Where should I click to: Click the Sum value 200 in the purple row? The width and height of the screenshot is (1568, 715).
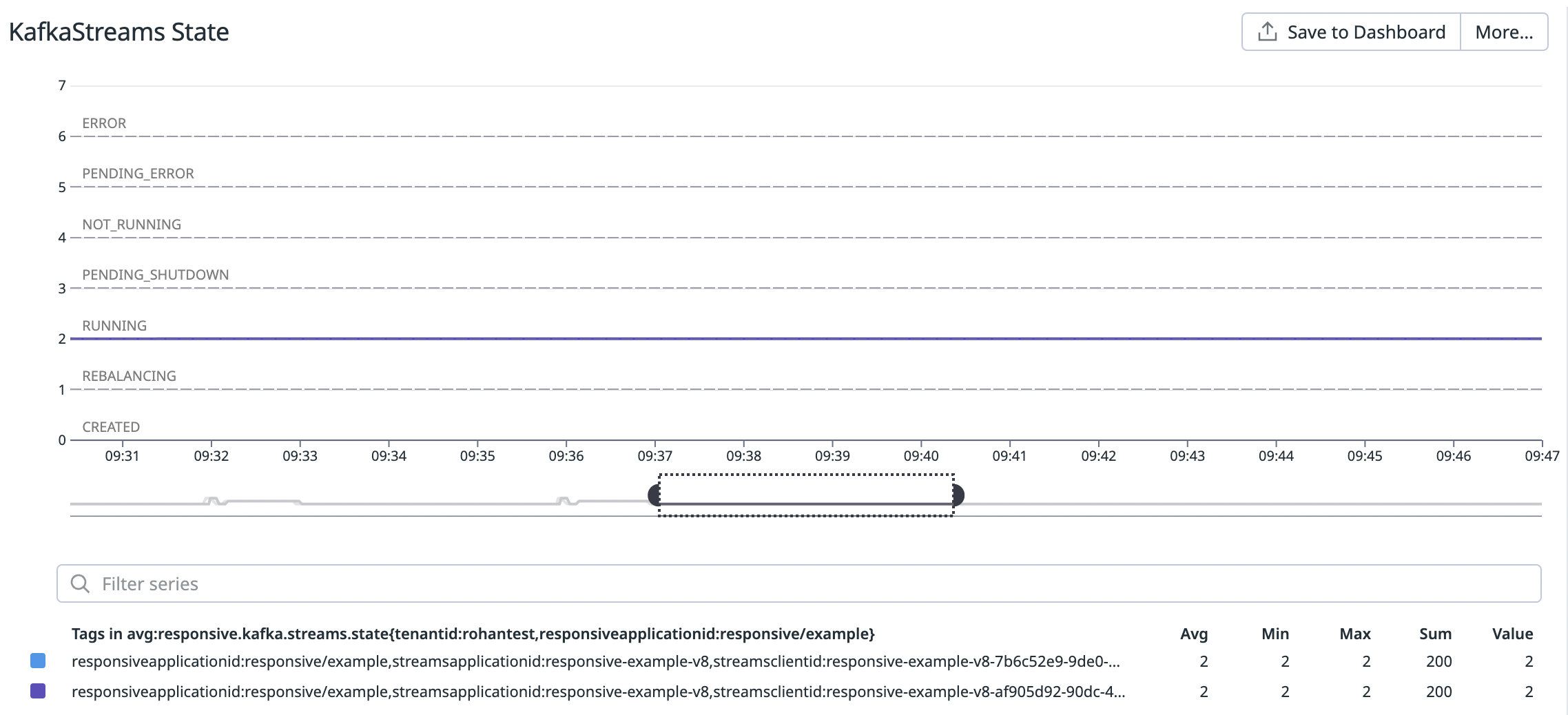tap(1439, 692)
